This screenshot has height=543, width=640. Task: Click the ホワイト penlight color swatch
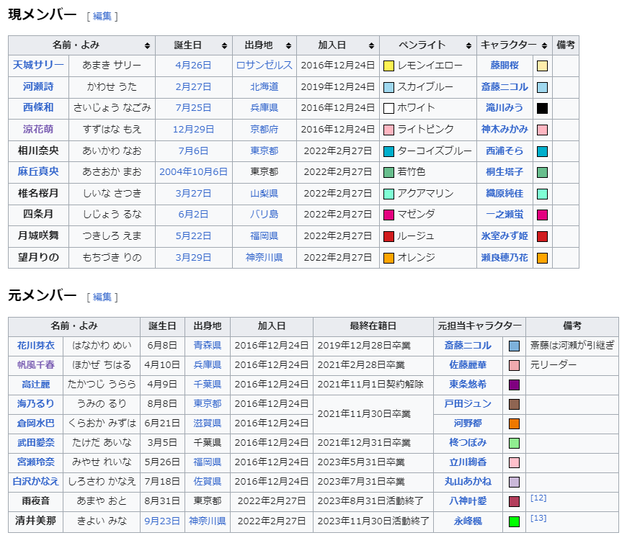(x=389, y=108)
